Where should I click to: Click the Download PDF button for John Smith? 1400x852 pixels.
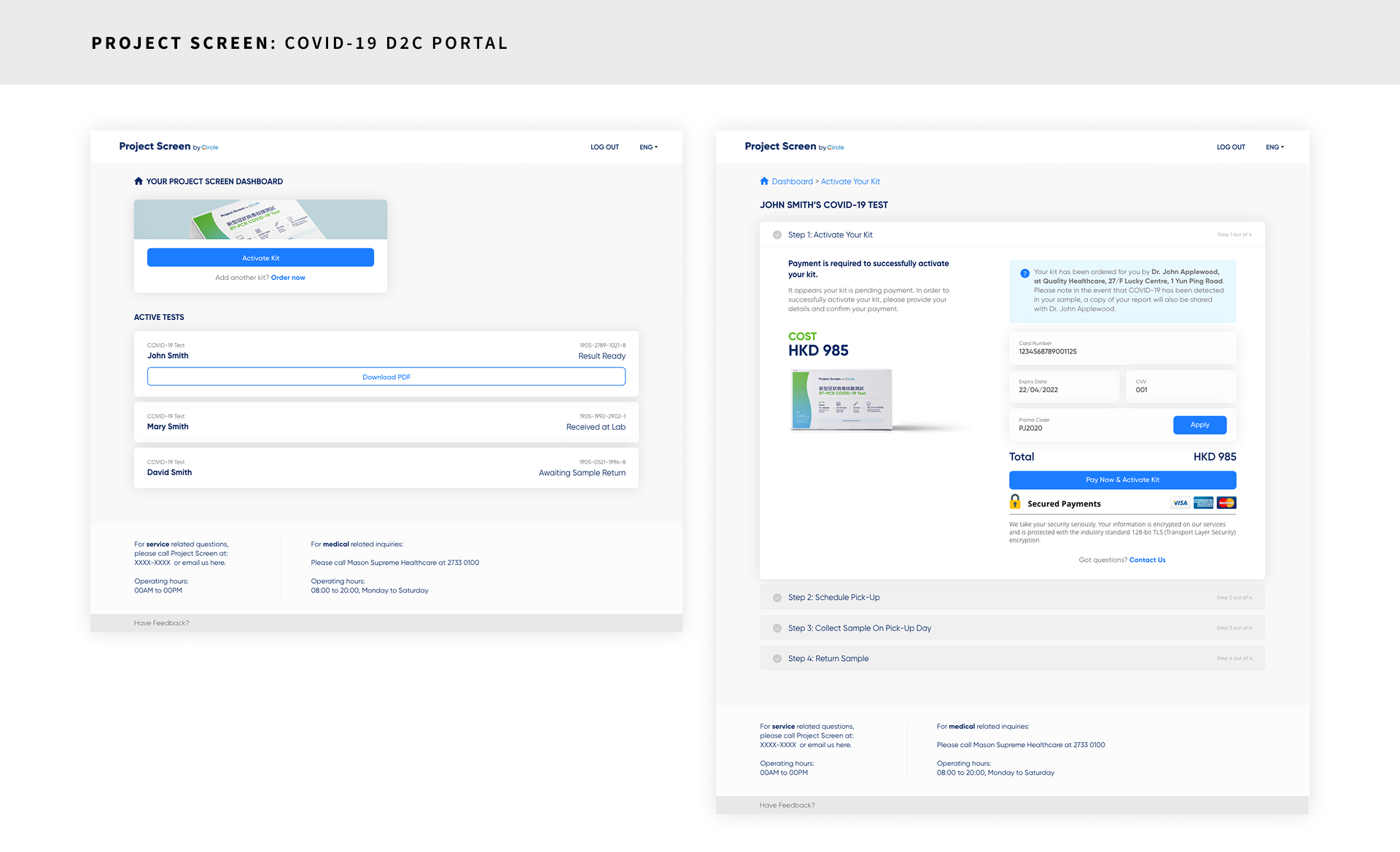[386, 377]
